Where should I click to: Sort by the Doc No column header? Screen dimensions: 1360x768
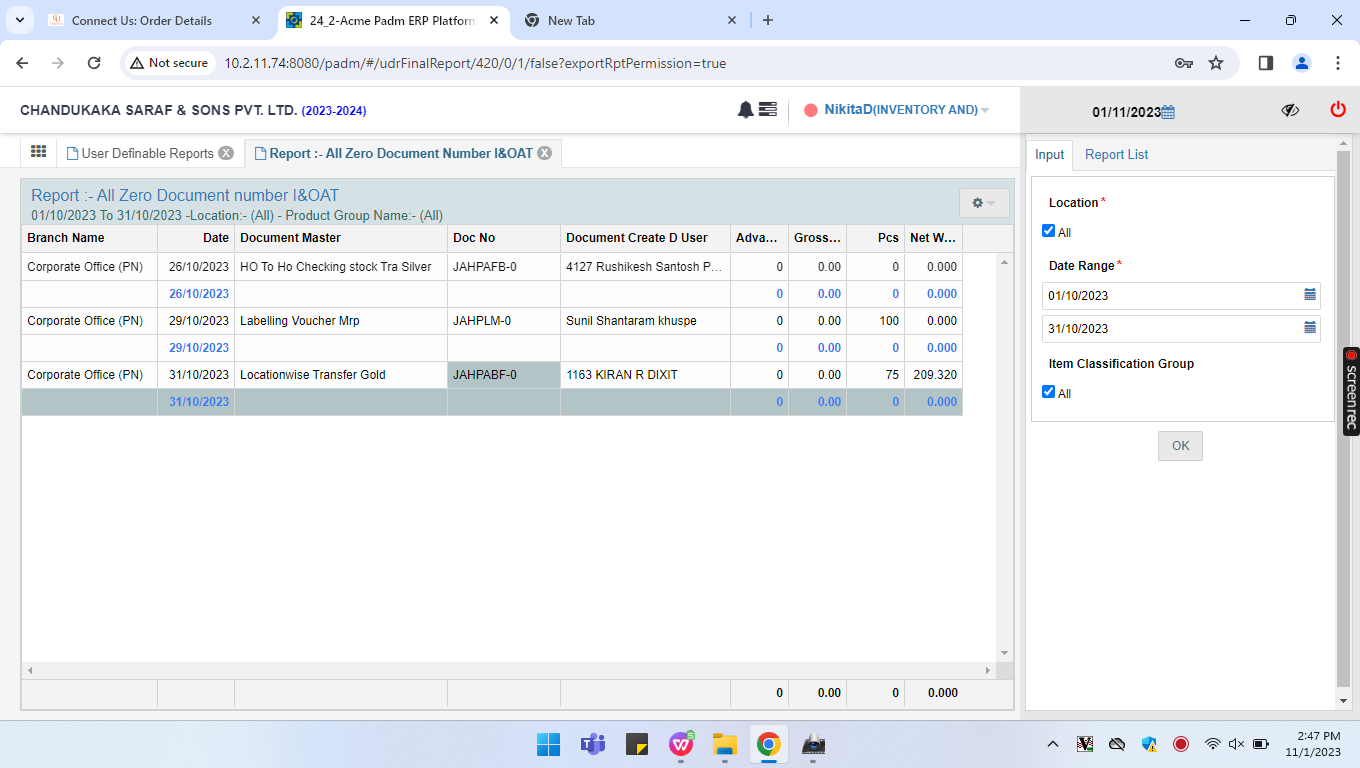click(x=503, y=238)
